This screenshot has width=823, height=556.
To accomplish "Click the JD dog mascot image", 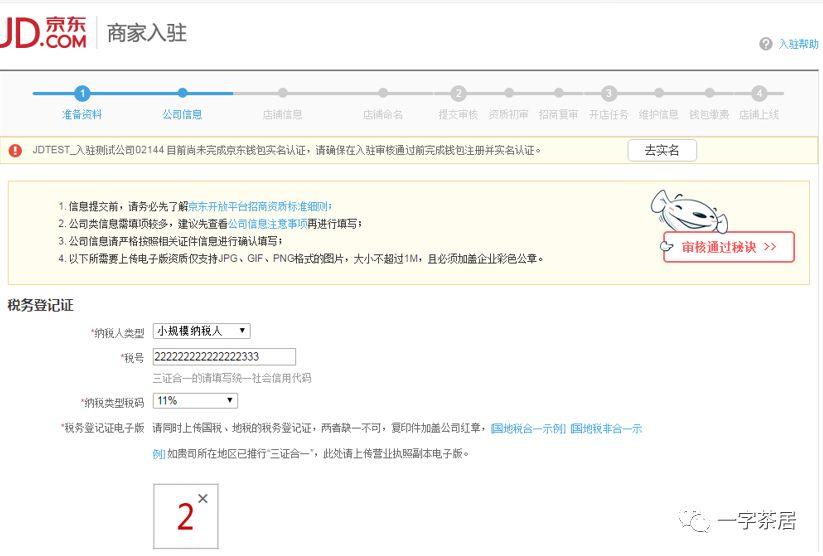I will pyautogui.click(x=689, y=211).
